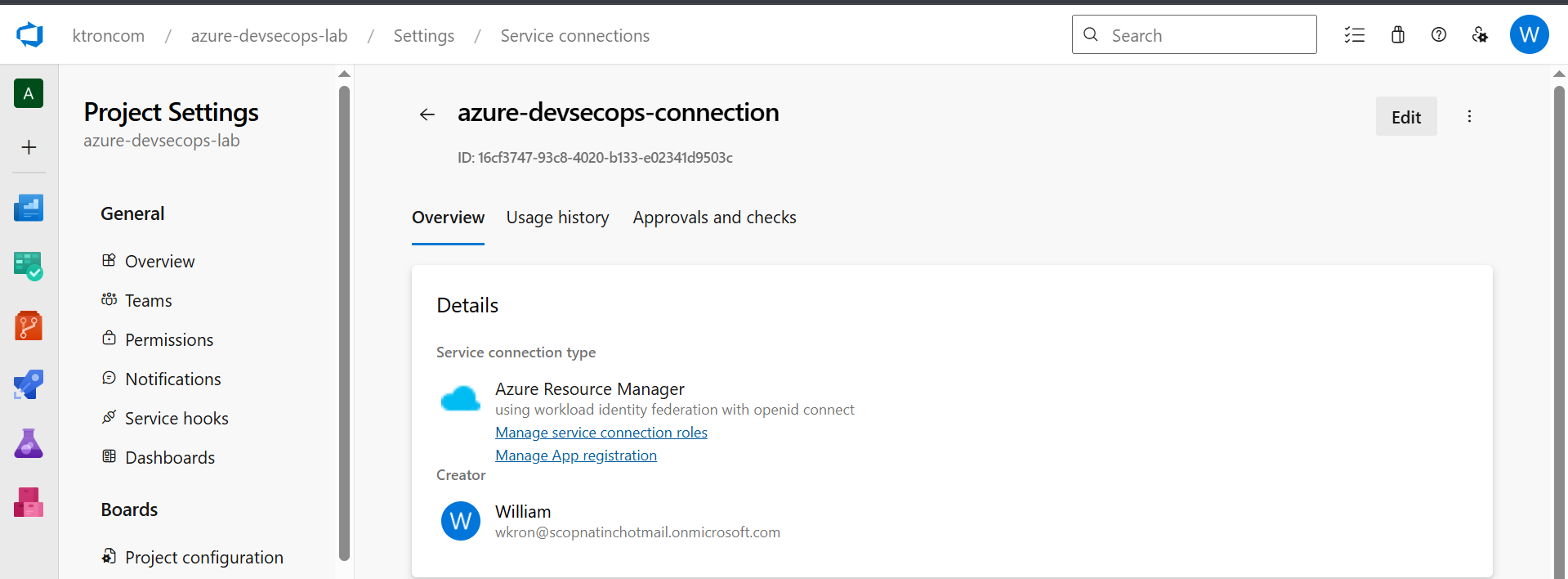Open the Repos icon in sidebar
The height and width of the screenshot is (579, 1568).
point(29,325)
